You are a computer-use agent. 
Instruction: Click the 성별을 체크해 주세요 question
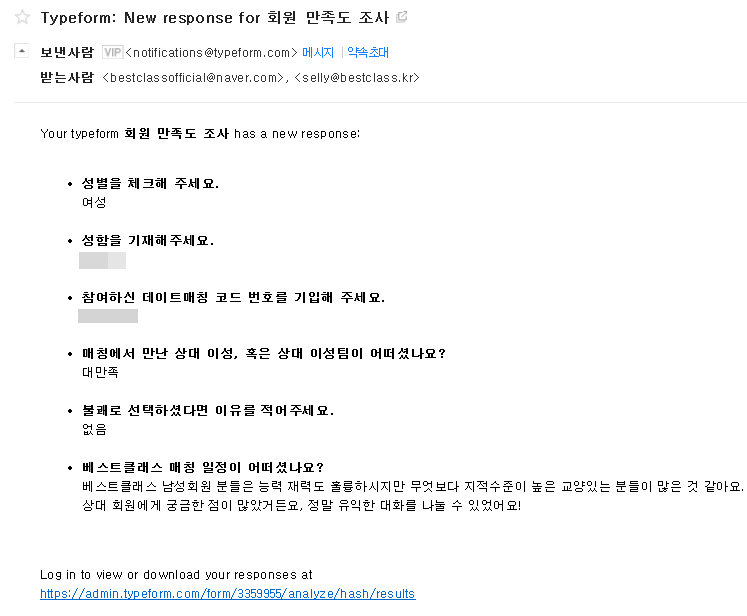(x=150, y=184)
